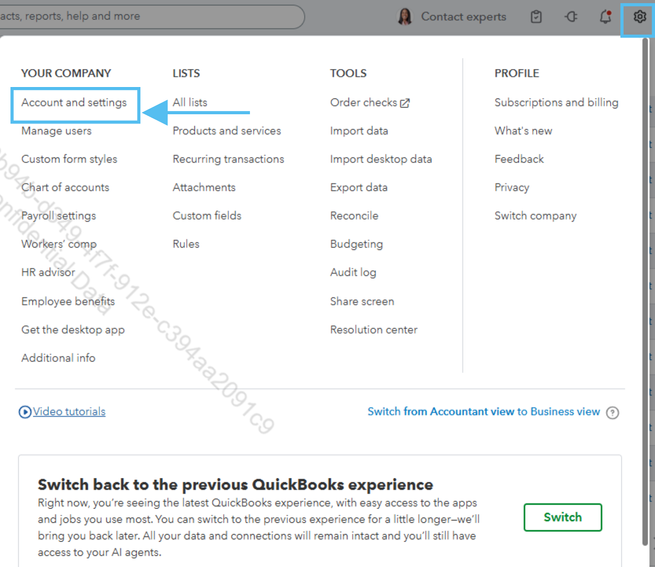This screenshot has width=655, height=567.
Task: Click the external link icon by Order checks
Action: (x=405, y=103)
